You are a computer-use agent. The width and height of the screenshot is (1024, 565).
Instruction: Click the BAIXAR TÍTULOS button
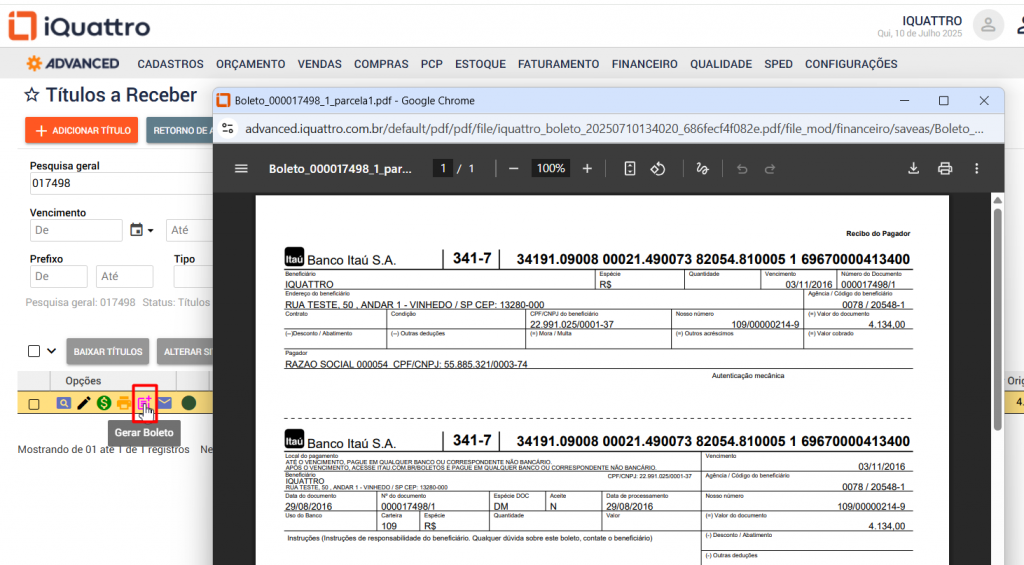pyautogui.click(x=108, y=351)
